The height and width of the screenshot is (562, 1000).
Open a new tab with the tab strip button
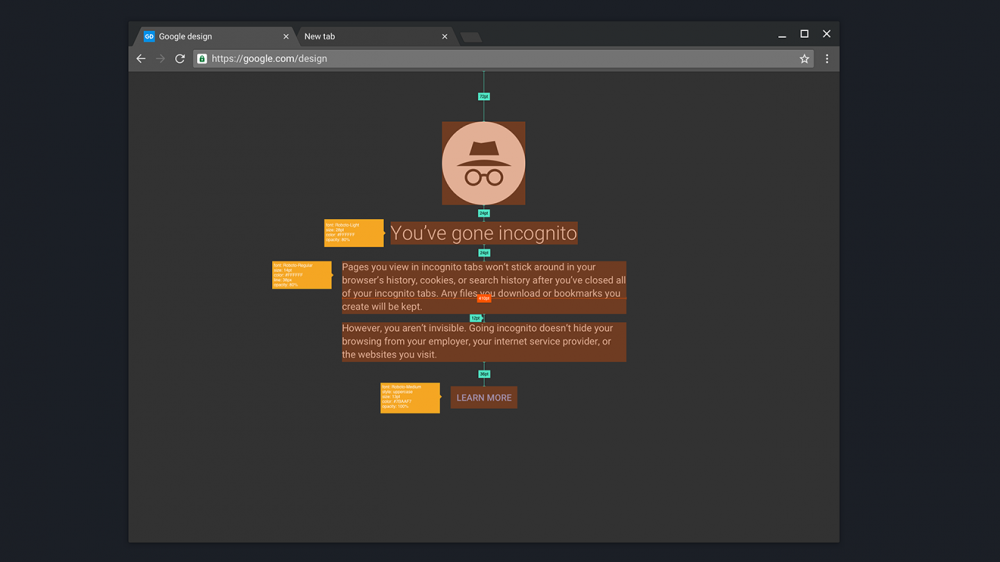click(x=470, y=37)
